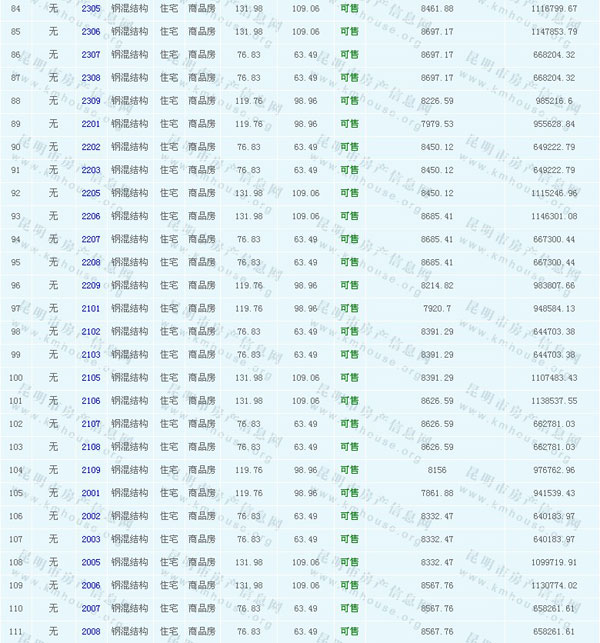The image size is (600, 643).
Task: Open the 2309 room link
Action: click(x=90, y=101)
